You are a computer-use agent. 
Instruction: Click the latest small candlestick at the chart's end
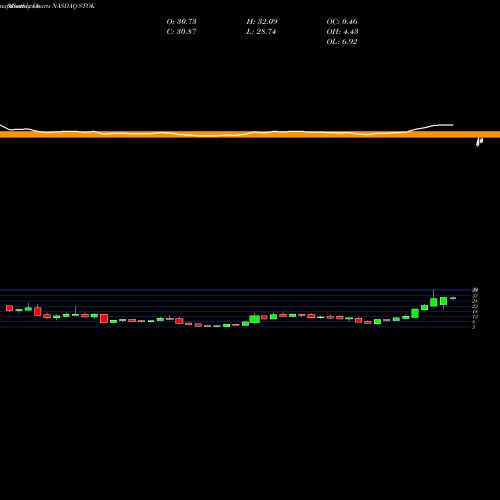point(453,298)
